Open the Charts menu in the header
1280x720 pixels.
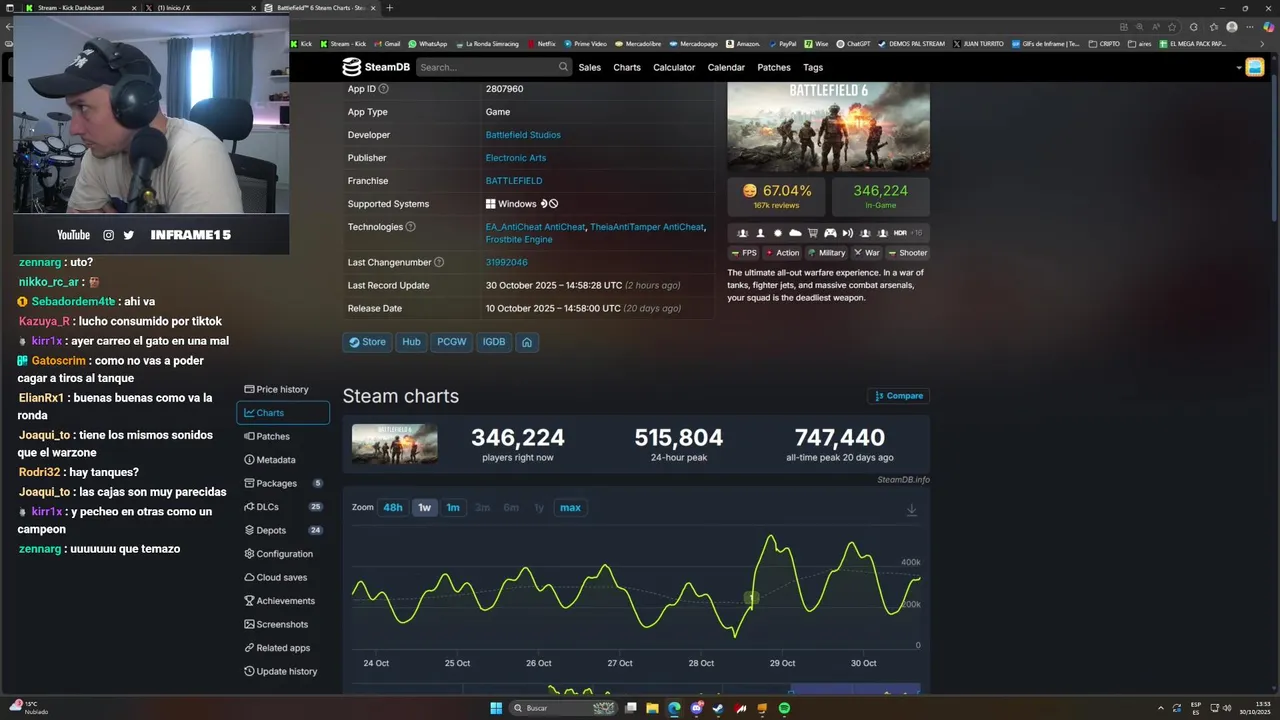coord(627,67)
